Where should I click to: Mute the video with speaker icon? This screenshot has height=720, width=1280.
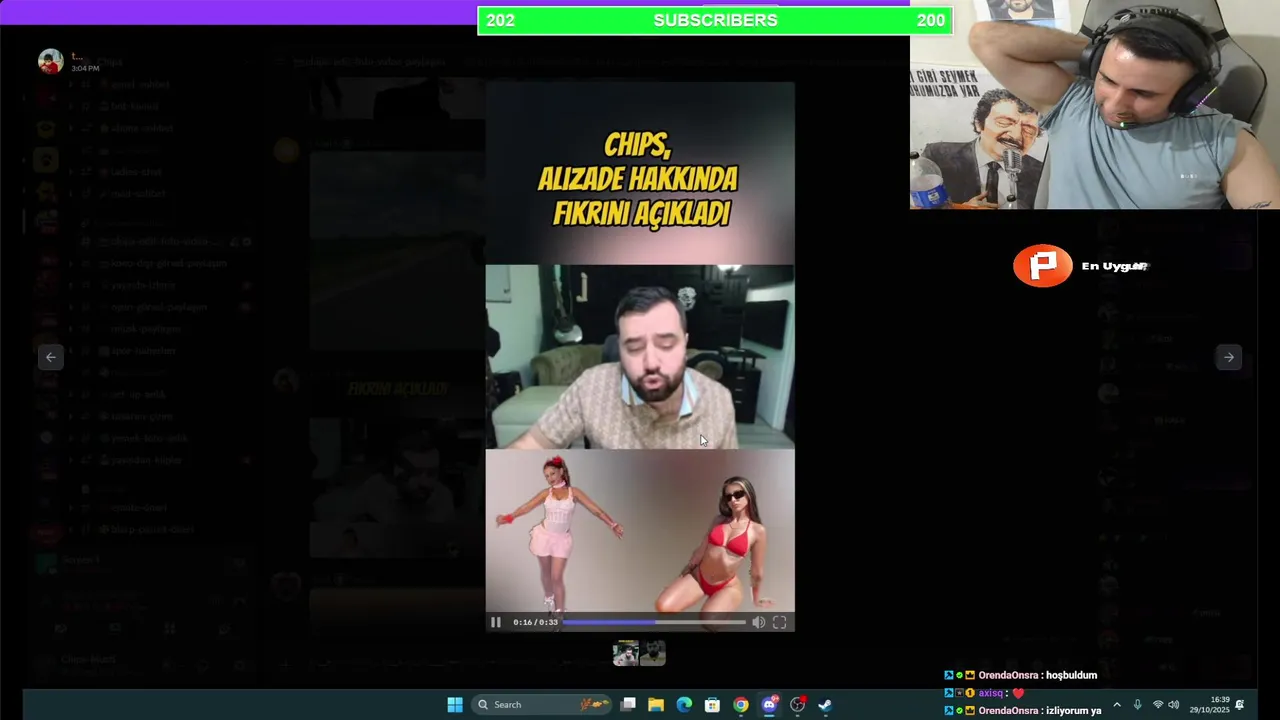click(x=758, y=622)
